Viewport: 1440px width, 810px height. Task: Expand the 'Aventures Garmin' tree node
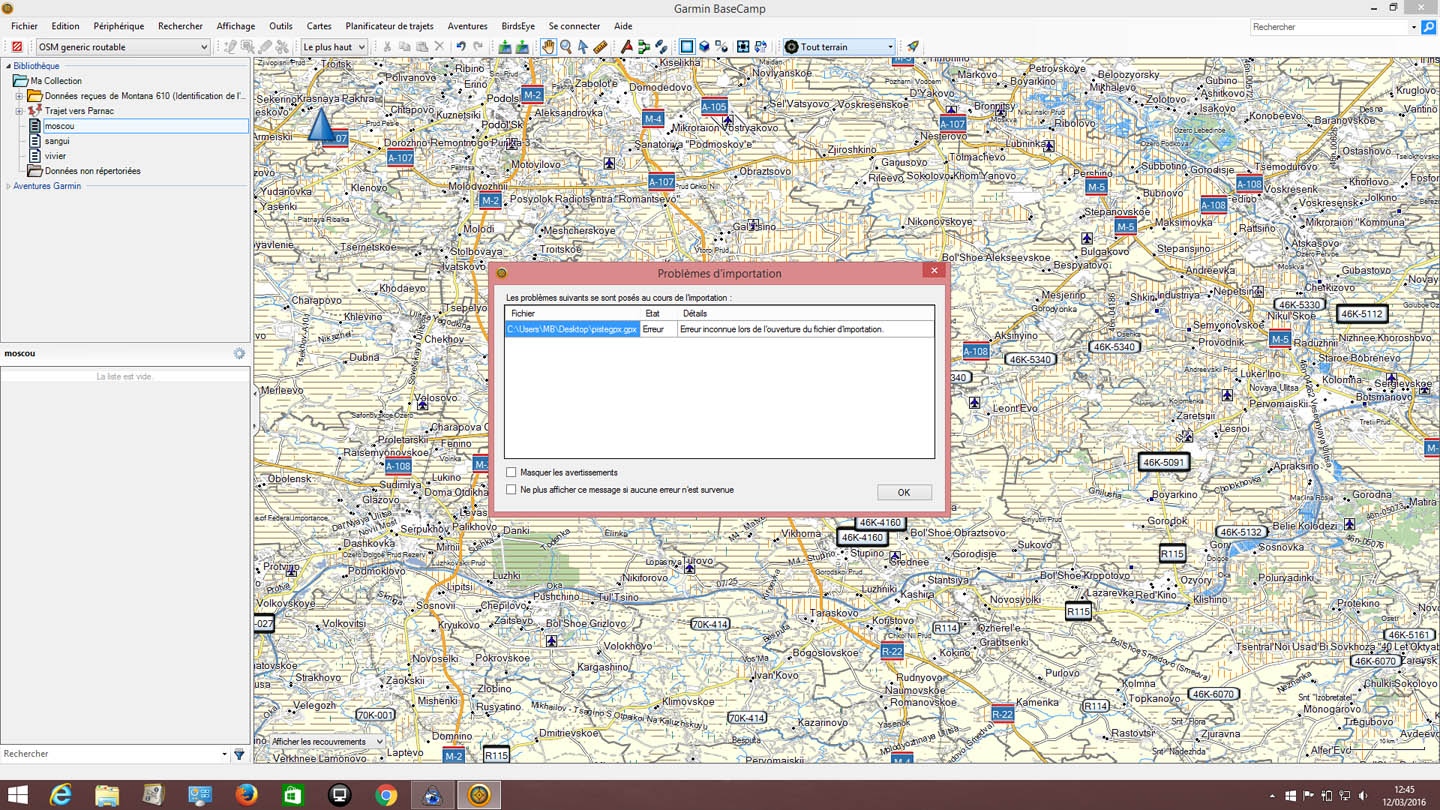(x=9, y=186)
